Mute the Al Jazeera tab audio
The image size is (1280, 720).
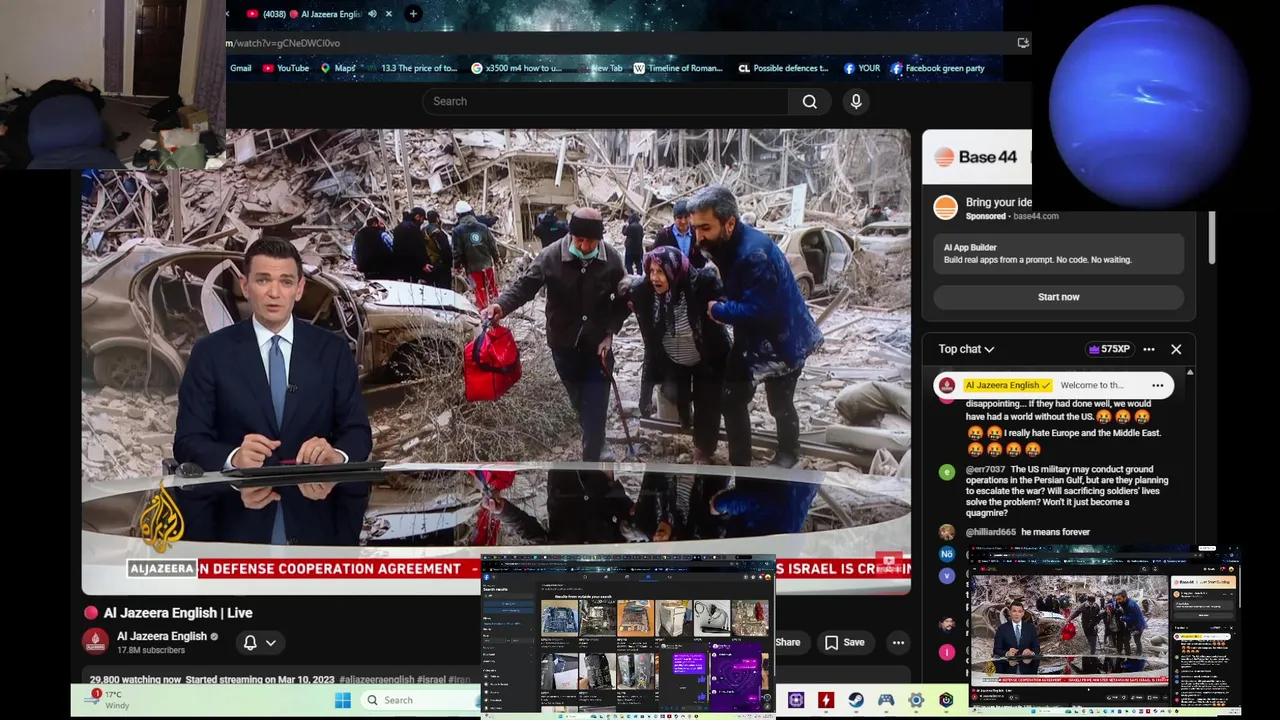[372, 14]
